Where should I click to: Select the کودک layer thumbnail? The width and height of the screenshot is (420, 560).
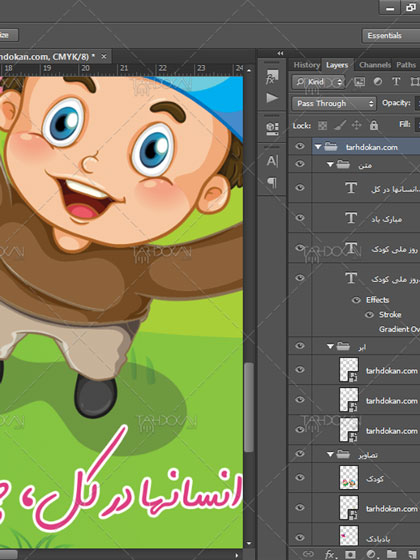click(x=349, y=478)
